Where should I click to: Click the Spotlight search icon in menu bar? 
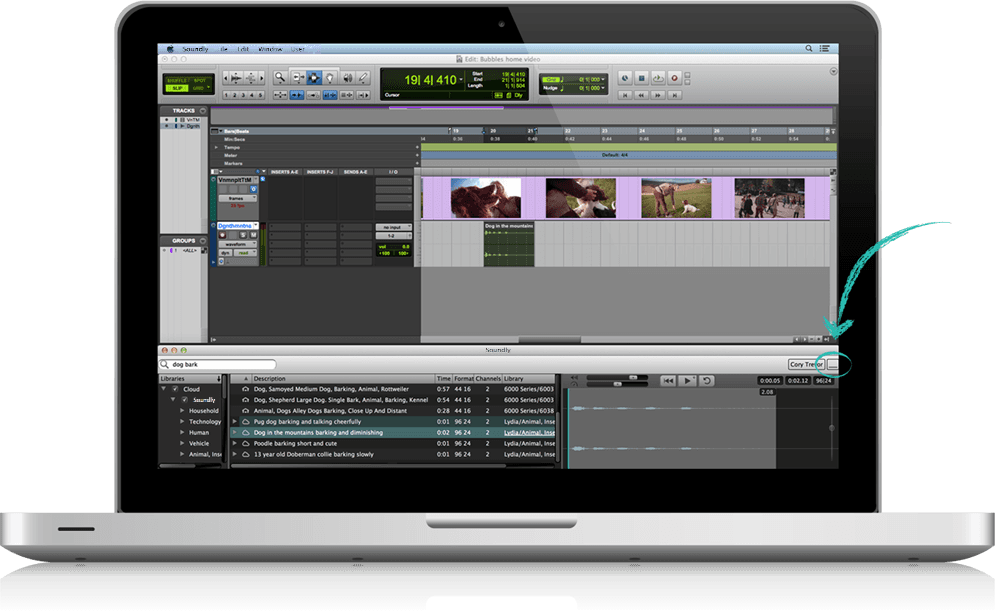click(x=809, y=48)
